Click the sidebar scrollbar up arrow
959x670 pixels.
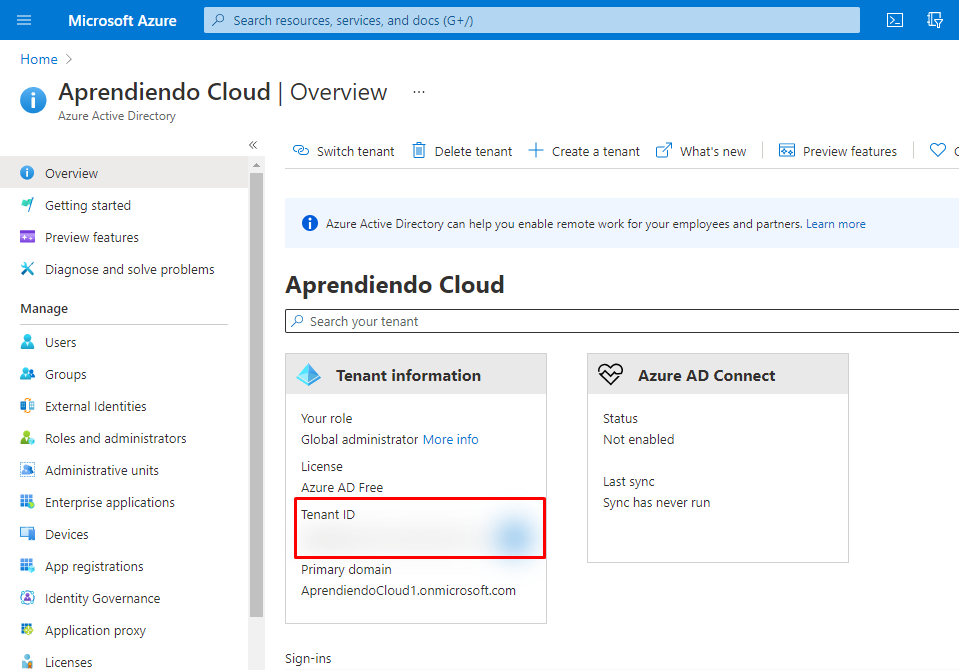click(256, 165)
